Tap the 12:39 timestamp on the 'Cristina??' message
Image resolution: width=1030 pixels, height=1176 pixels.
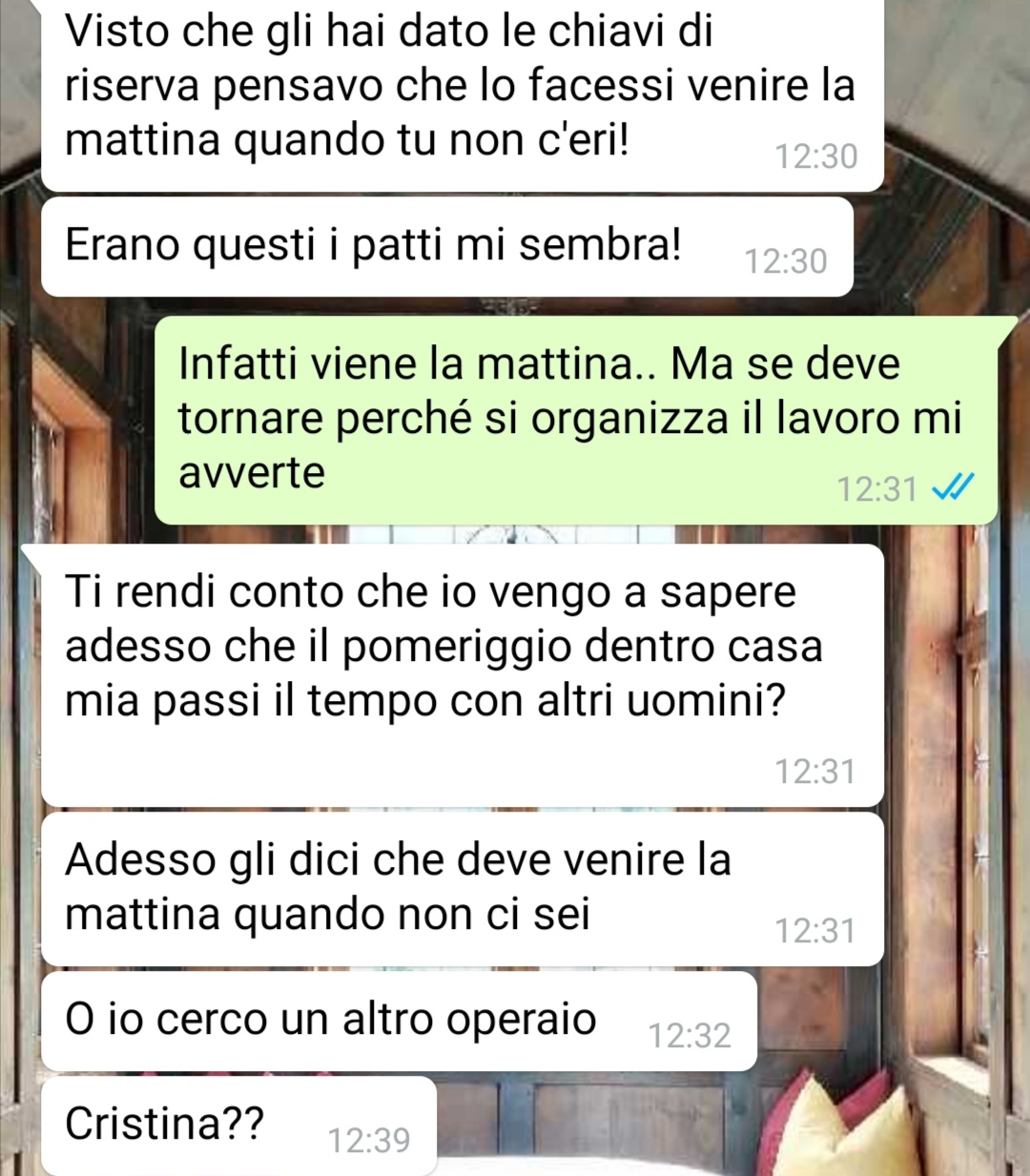369,1140
